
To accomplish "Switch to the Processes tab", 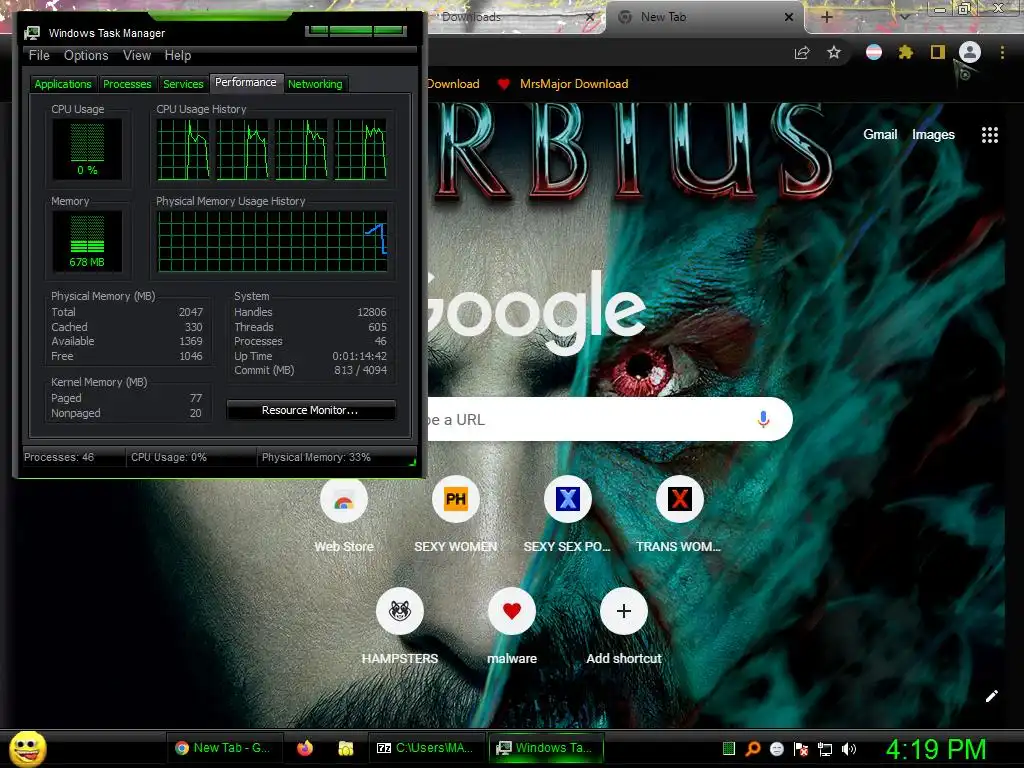I will [x=127, y=84].
